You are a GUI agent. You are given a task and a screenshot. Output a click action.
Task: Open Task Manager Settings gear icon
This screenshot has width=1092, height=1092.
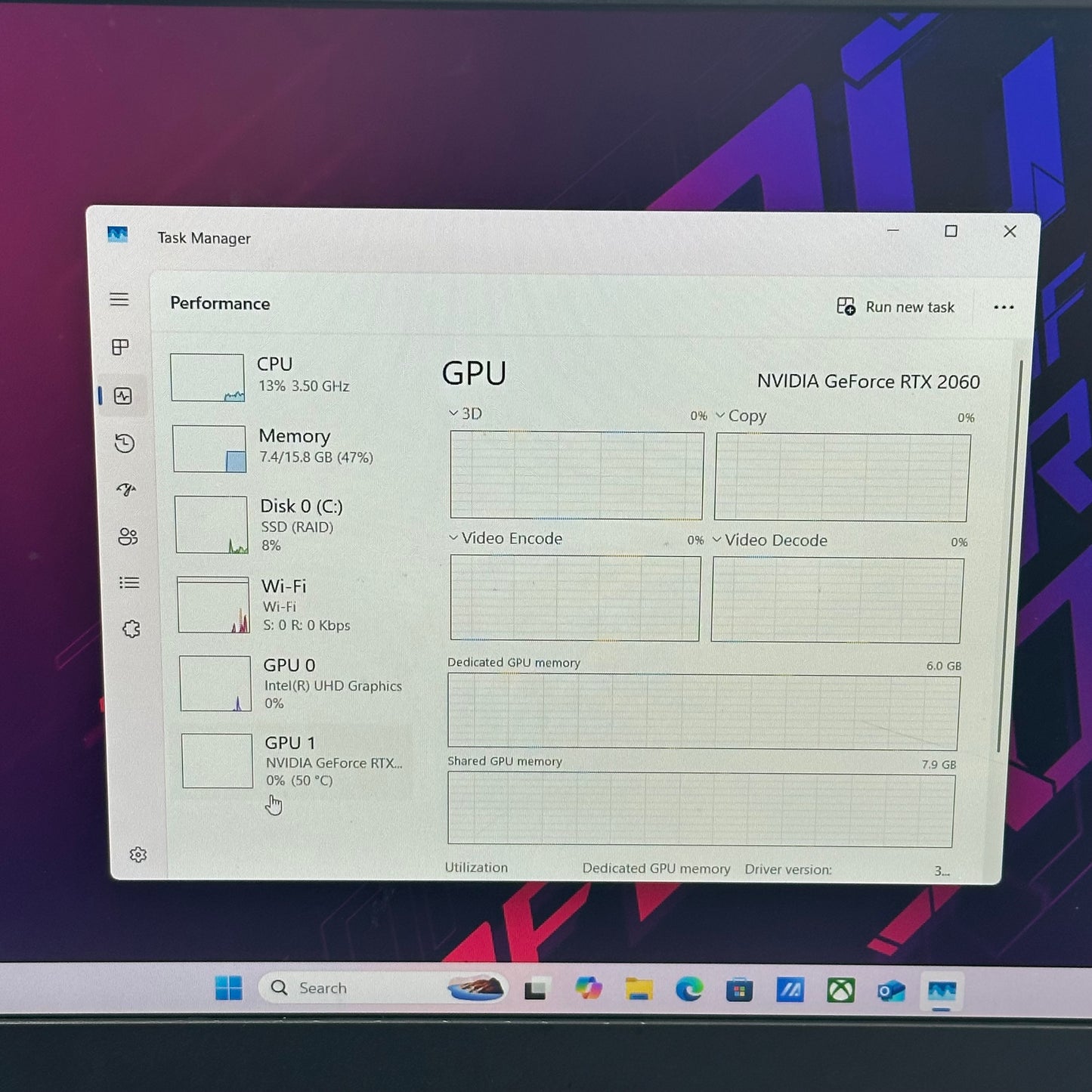pyautogui.click(x=138, y=855)
